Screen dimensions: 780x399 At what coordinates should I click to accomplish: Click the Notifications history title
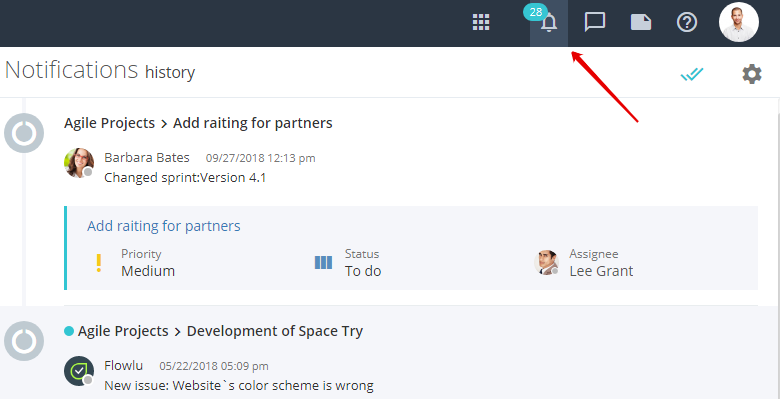(x=100, y=70)
